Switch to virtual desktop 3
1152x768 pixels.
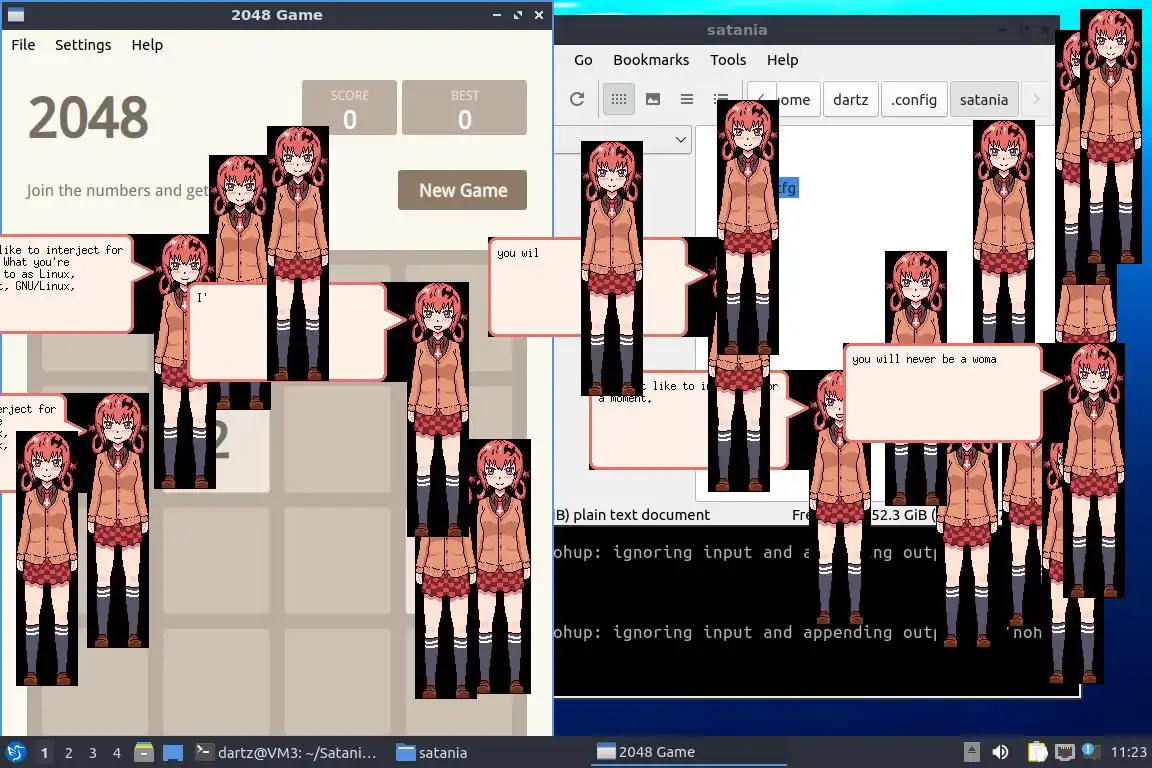click(x=93, y=753)
